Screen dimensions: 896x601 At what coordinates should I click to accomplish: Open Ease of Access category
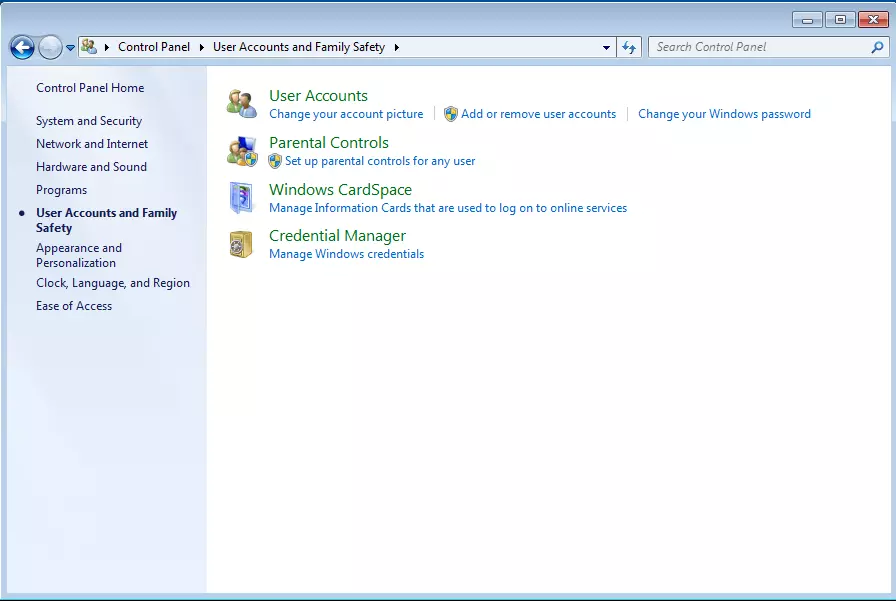(74, 306)
